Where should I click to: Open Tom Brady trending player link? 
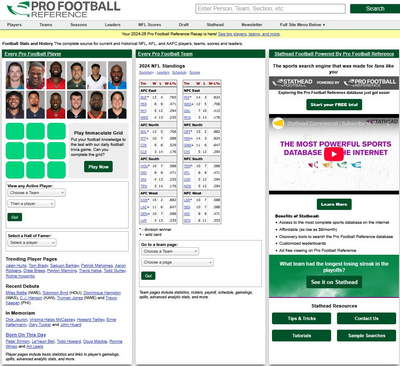click(38, 266)
